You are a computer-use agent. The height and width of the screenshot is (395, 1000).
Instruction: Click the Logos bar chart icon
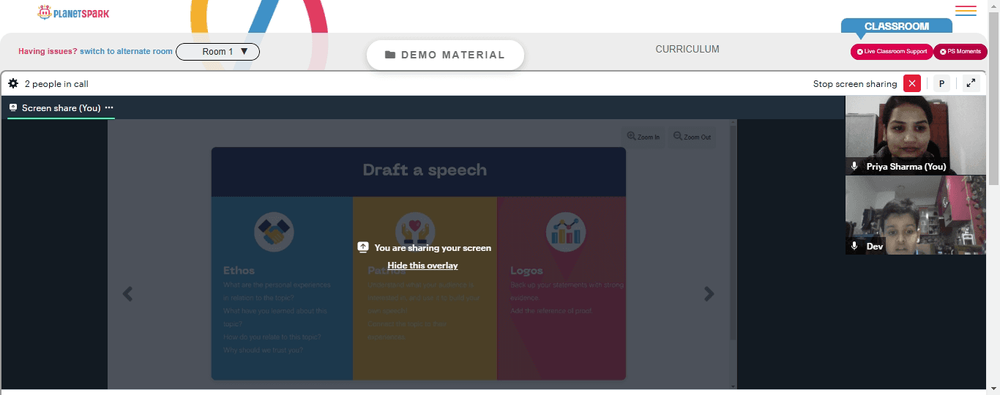[x=566, y=232]
